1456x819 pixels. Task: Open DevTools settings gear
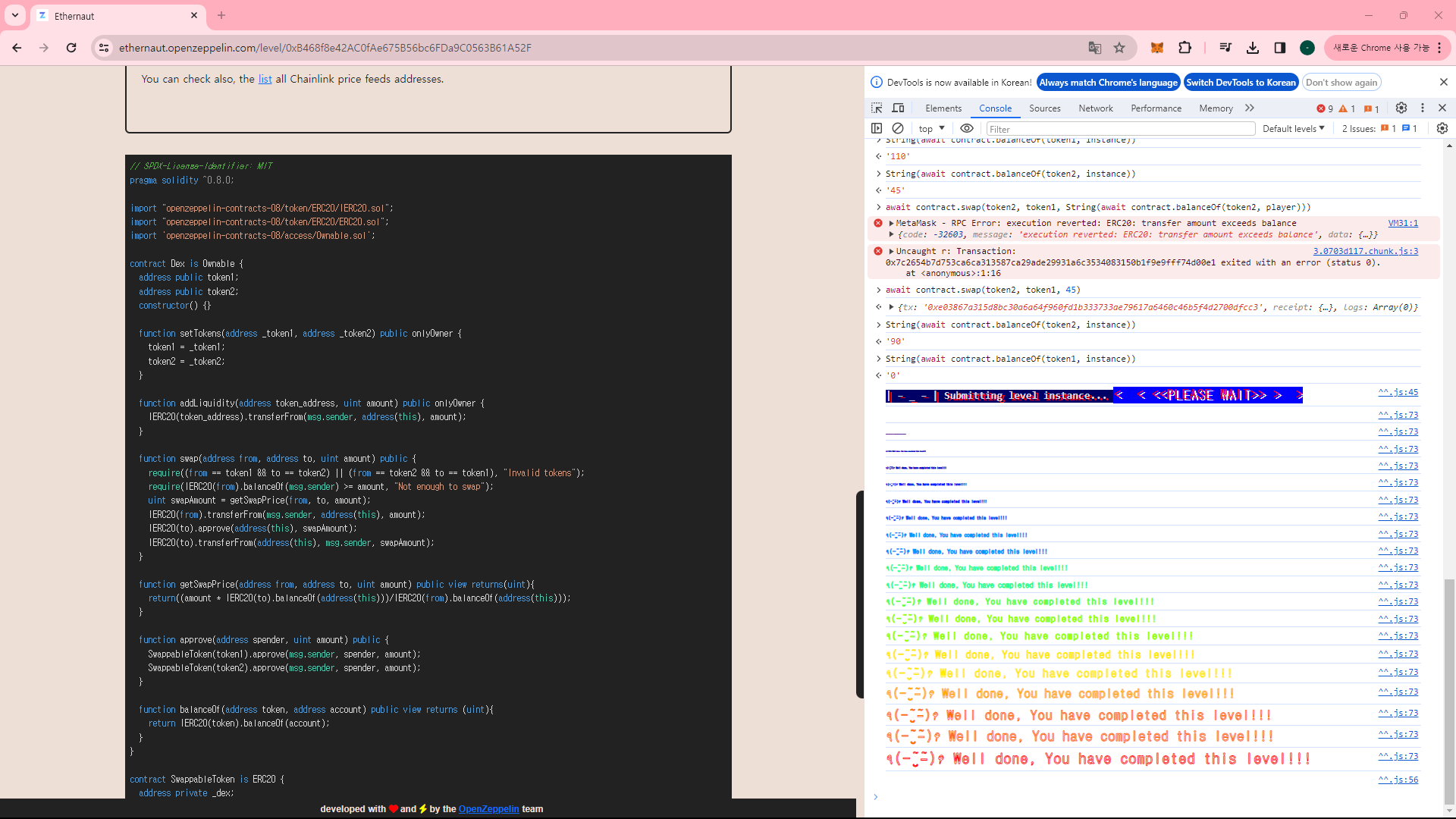1401,108
